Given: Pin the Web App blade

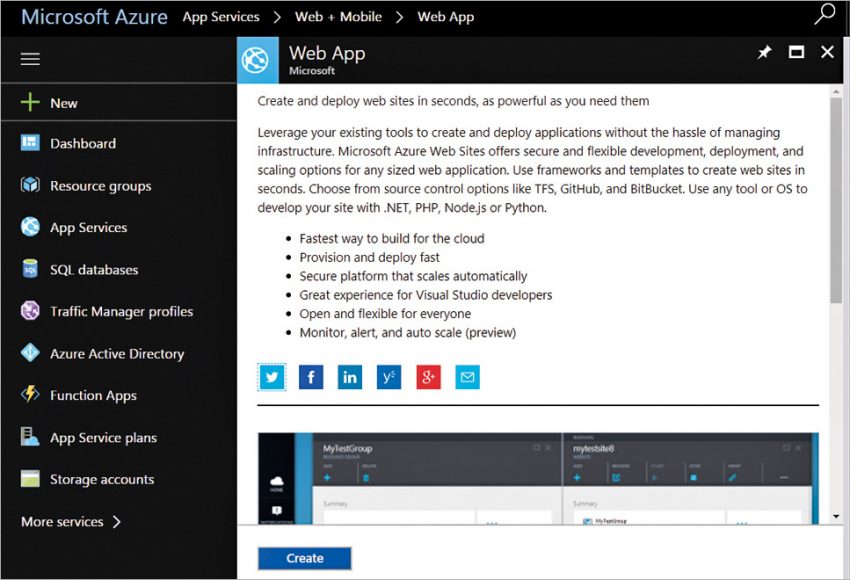Looking at the screenshot, I should pos(764,52).
